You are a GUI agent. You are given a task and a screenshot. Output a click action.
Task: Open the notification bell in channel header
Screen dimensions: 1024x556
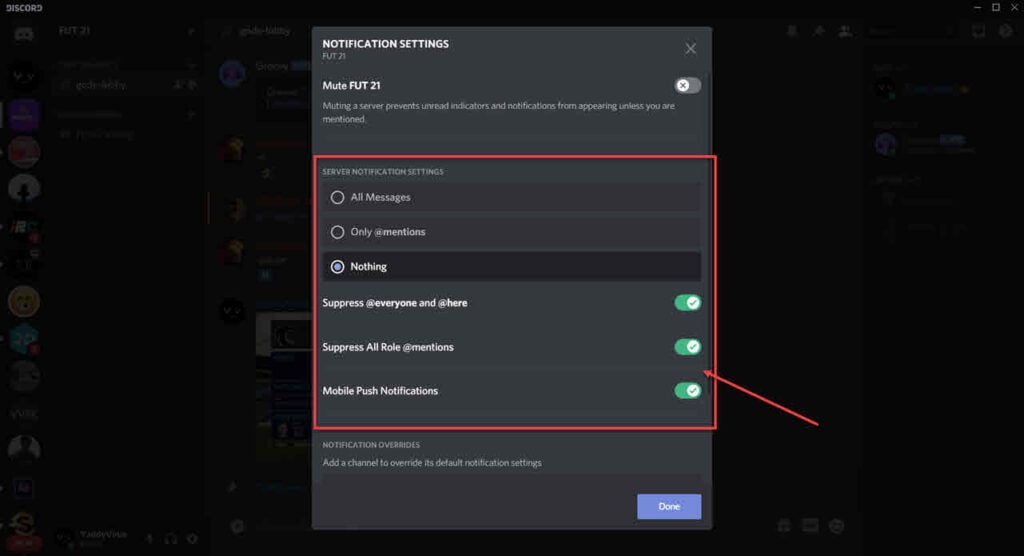(792, 31)
